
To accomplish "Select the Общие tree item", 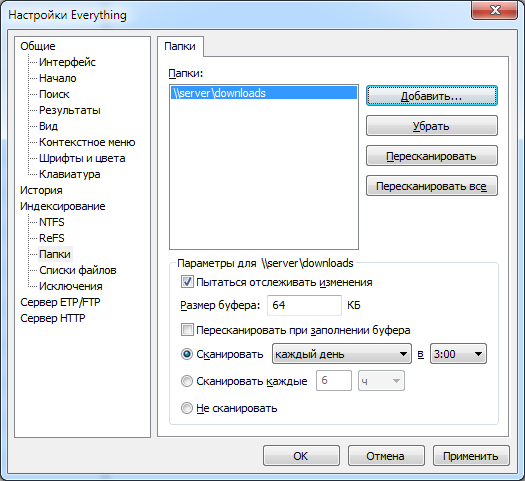I will [x=38, y=46].
